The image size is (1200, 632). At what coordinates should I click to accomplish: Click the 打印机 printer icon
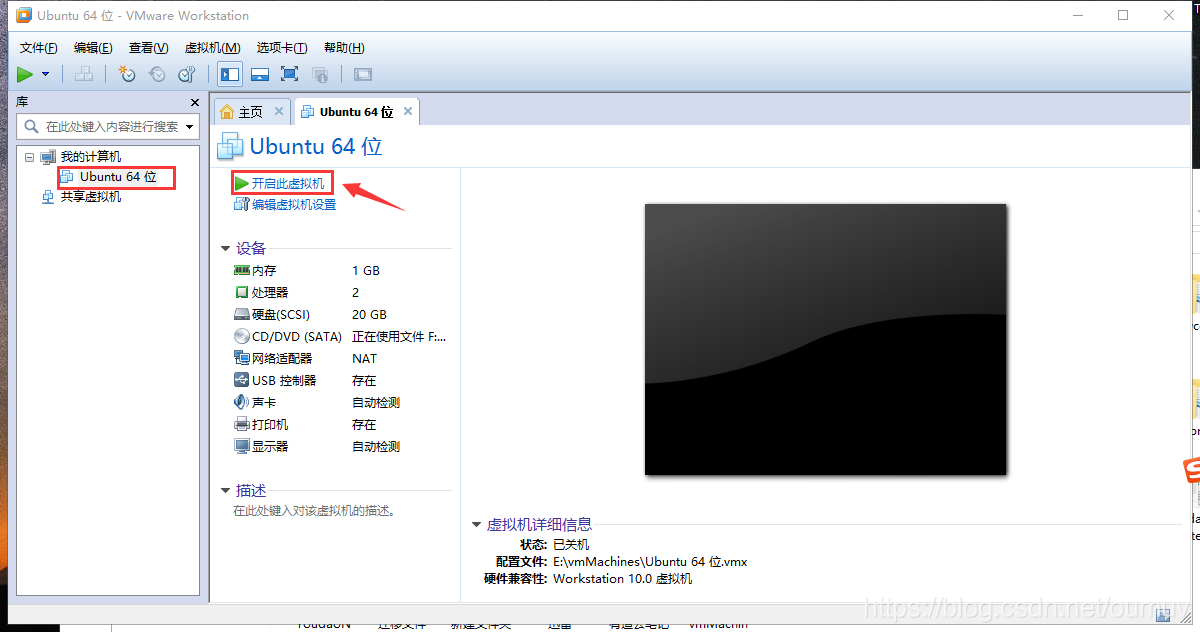pyautogui.click(x=241, y=425)
